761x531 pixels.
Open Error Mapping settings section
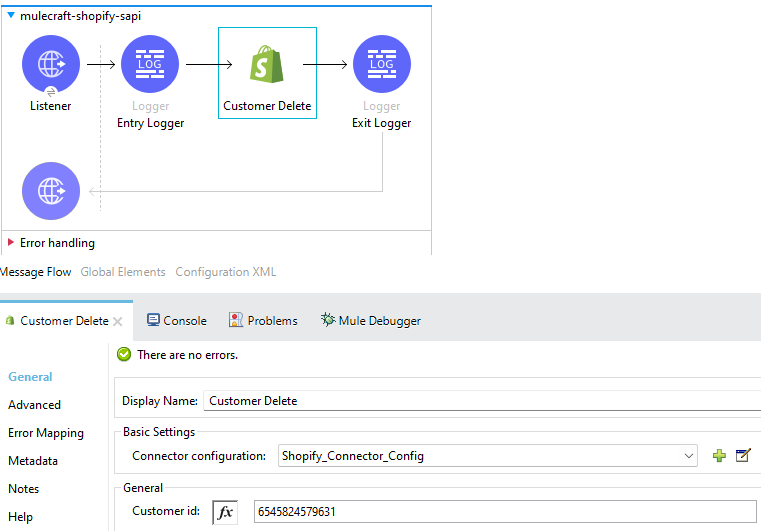(x=46, y=433)
